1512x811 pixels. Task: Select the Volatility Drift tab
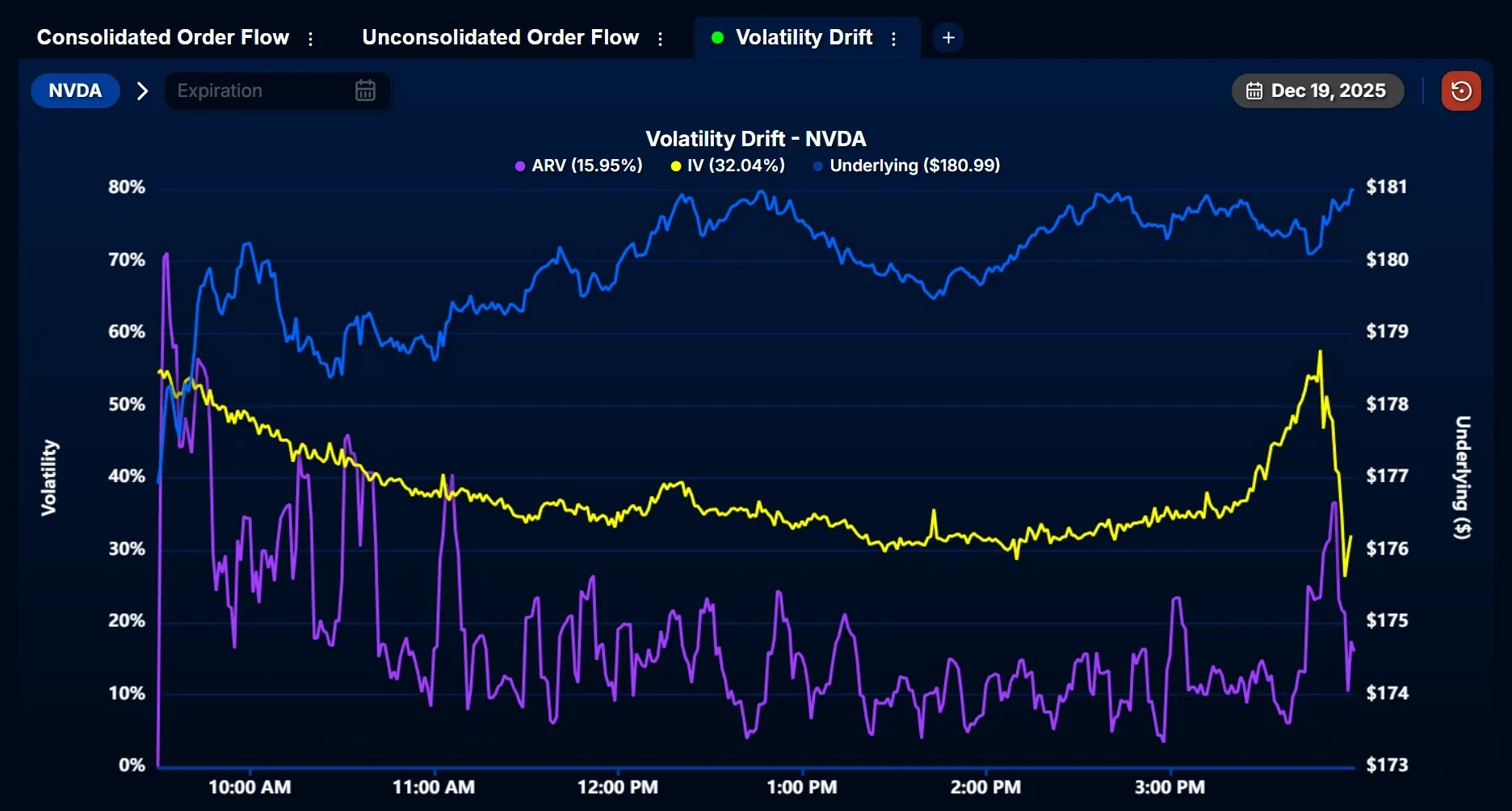pyautogui.click(x=804, y=38)
